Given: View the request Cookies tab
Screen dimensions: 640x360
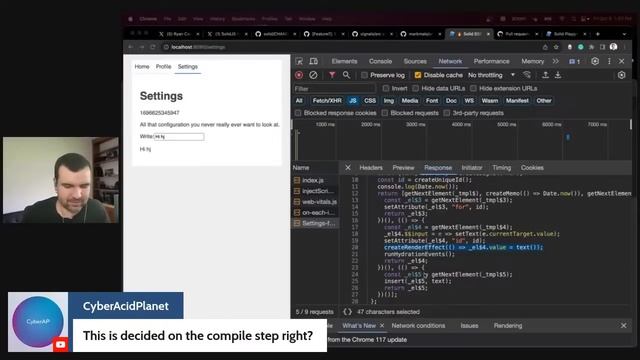Looking at the screenshot, I should (x=532, y=168).
